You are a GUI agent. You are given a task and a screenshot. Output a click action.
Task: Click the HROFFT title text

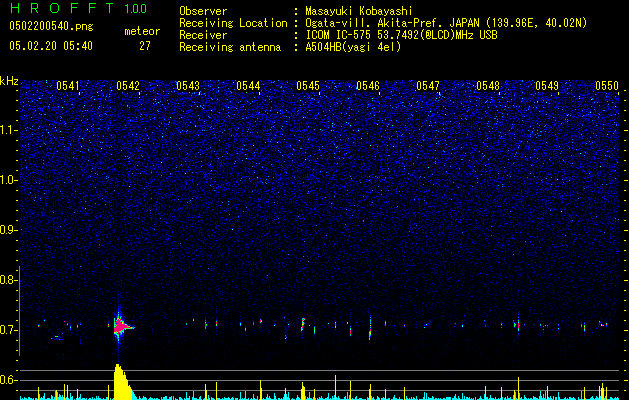click(x=63, y=9)
